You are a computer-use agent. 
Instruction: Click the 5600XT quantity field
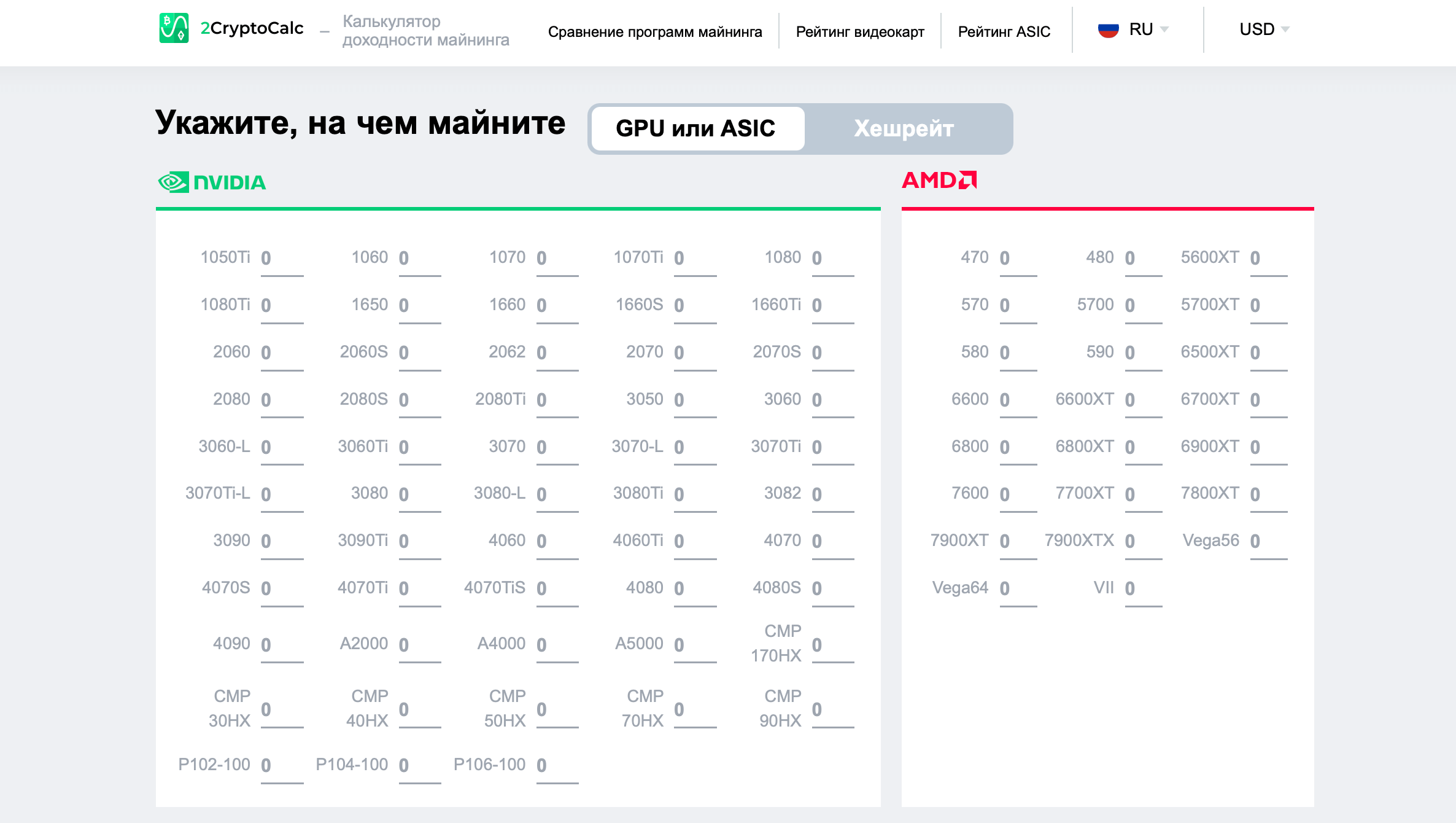(x=1269, y=259)
